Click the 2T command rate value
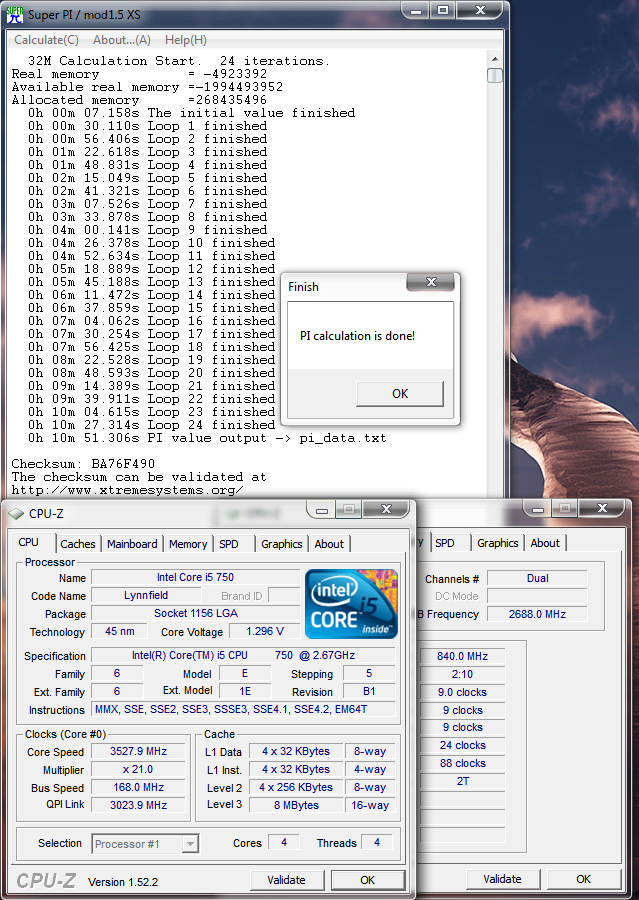Screen dimensions: 639x900 coord(462,781)
